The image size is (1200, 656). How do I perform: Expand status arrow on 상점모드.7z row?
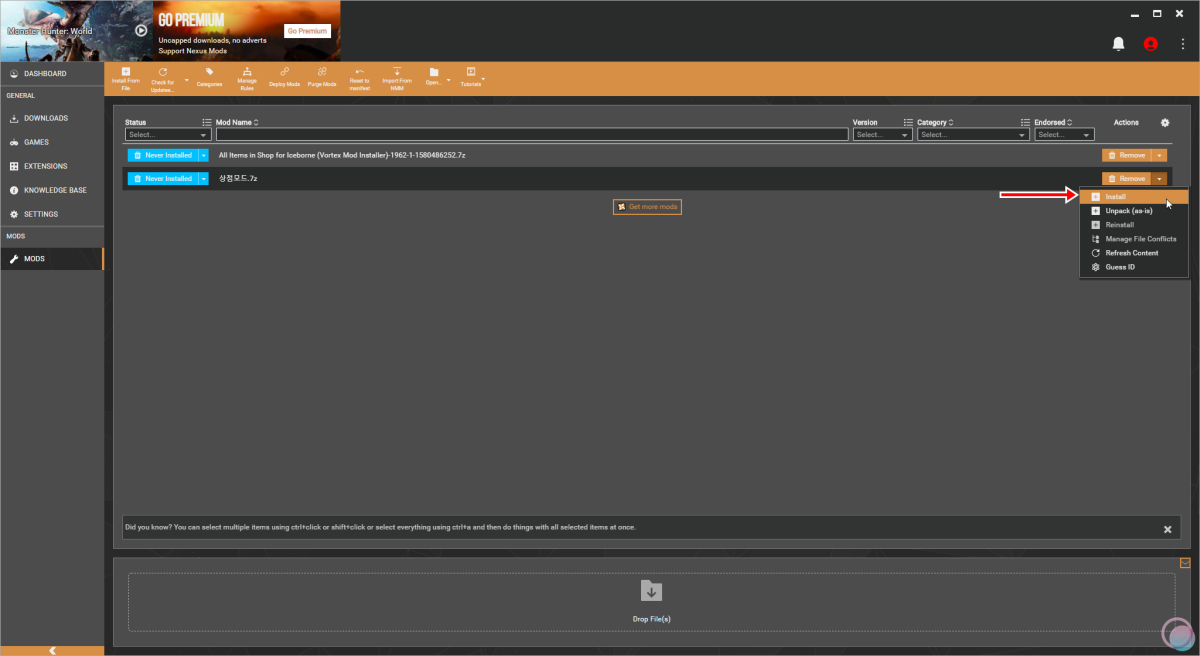point(203,178)
